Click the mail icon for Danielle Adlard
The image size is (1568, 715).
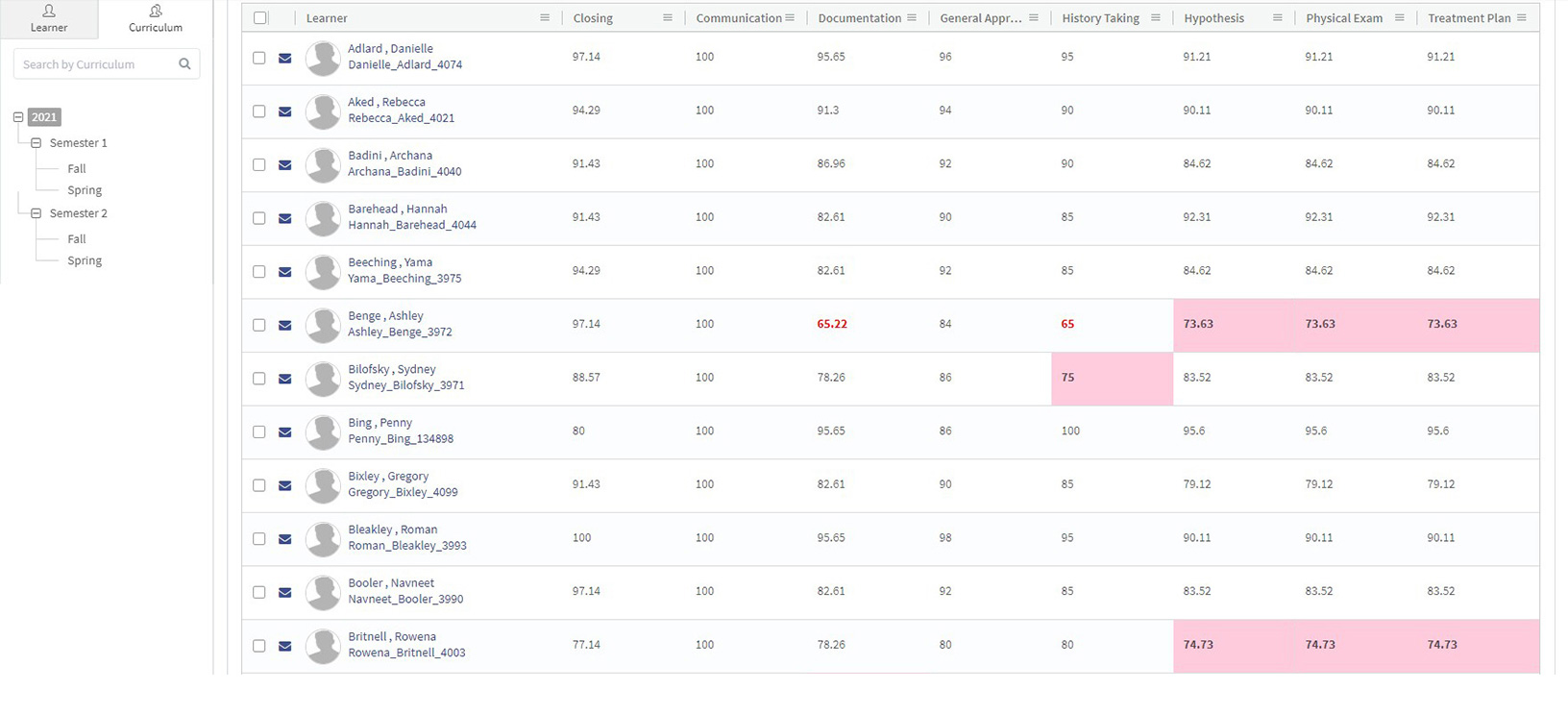(285, 59)
